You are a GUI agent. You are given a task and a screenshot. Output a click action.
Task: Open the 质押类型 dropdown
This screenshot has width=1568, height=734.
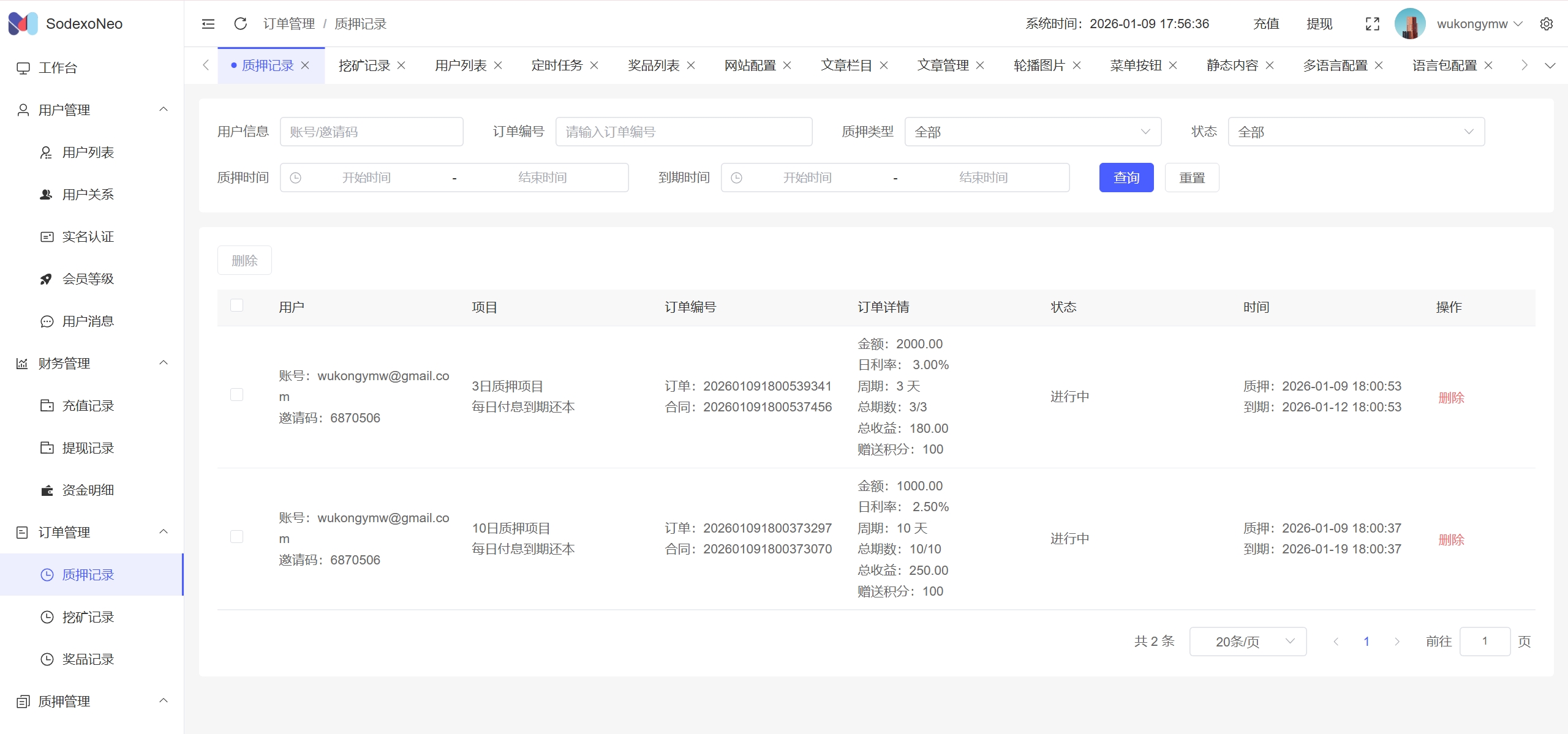click(1032, 132)
